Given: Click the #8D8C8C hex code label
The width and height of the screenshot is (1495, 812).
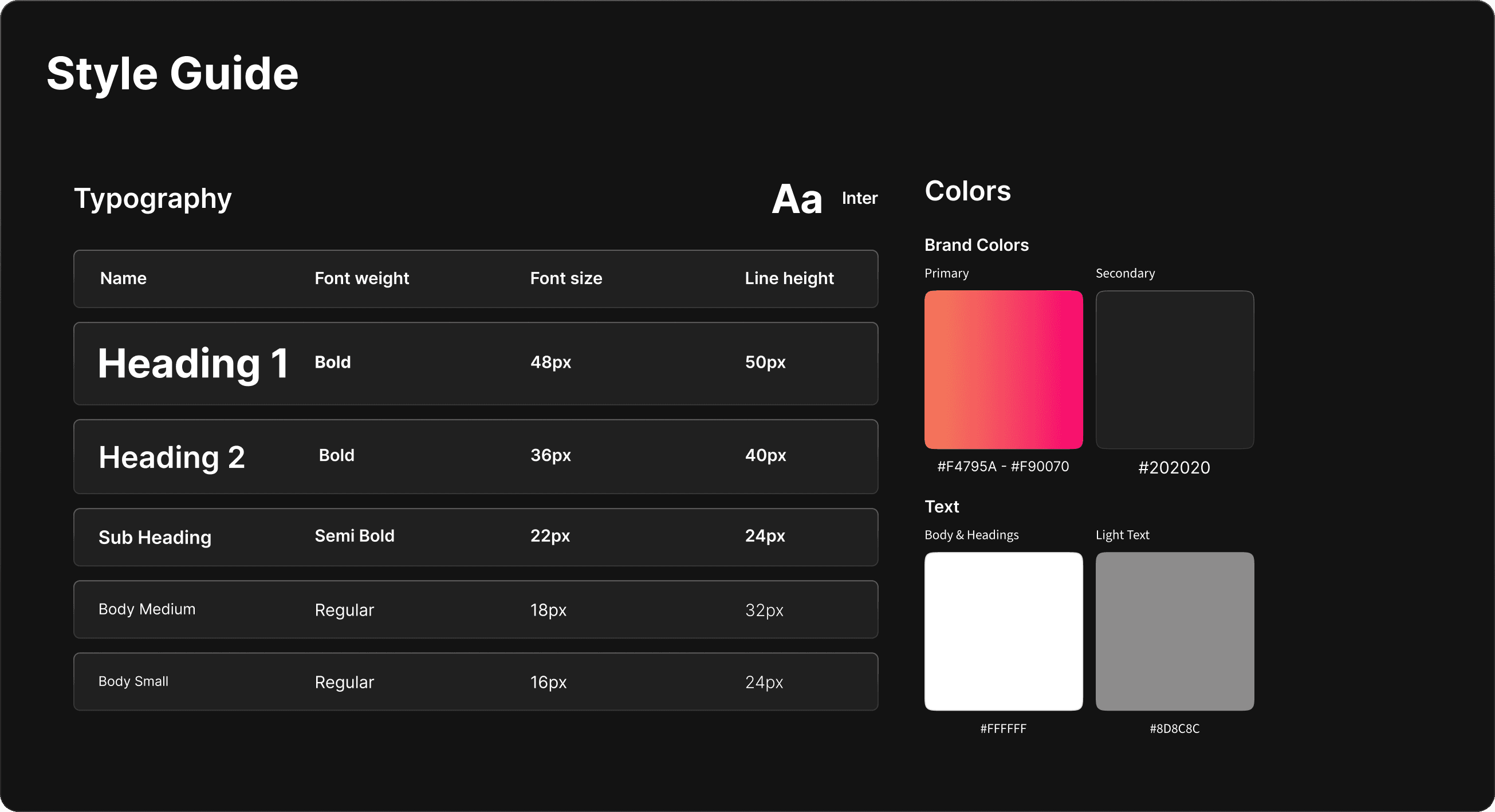Looking at the screenshot, I should pyautogui.click(x=1175, y=728).
